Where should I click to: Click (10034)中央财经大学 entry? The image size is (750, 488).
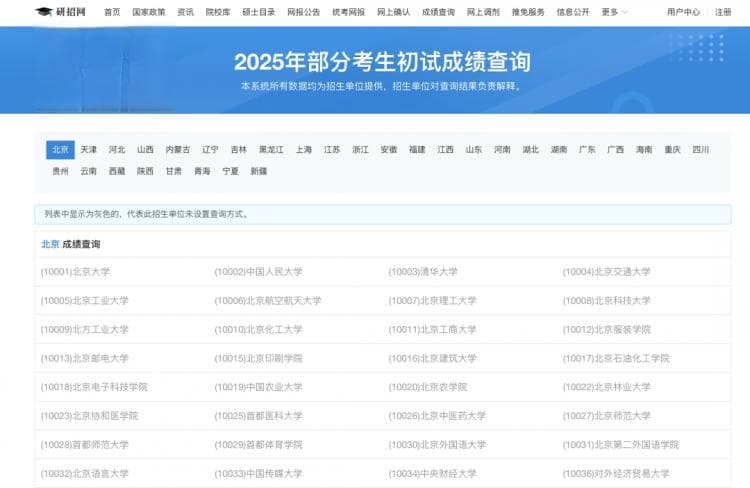432,474
